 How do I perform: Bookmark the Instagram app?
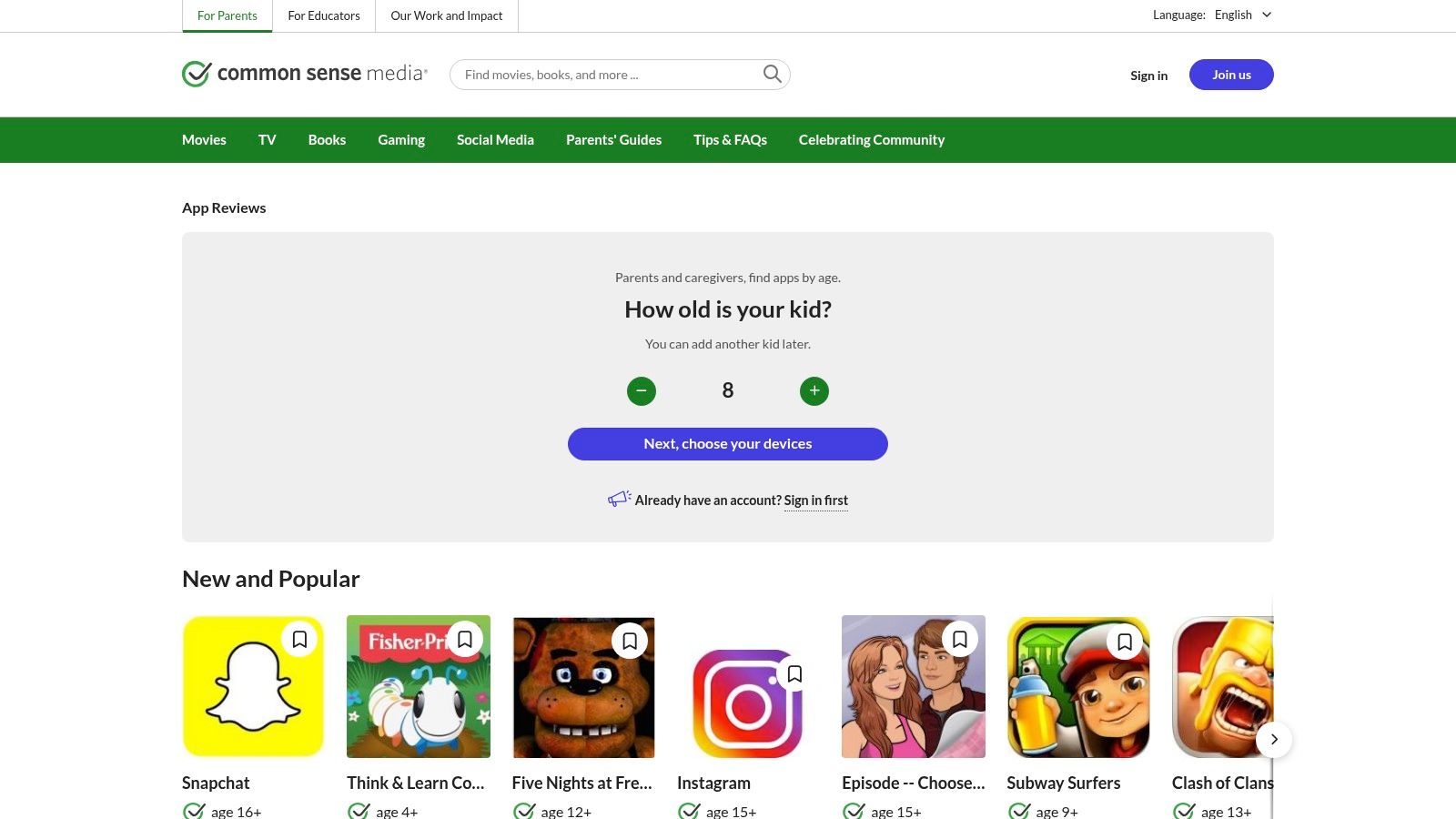pos(794,674)
